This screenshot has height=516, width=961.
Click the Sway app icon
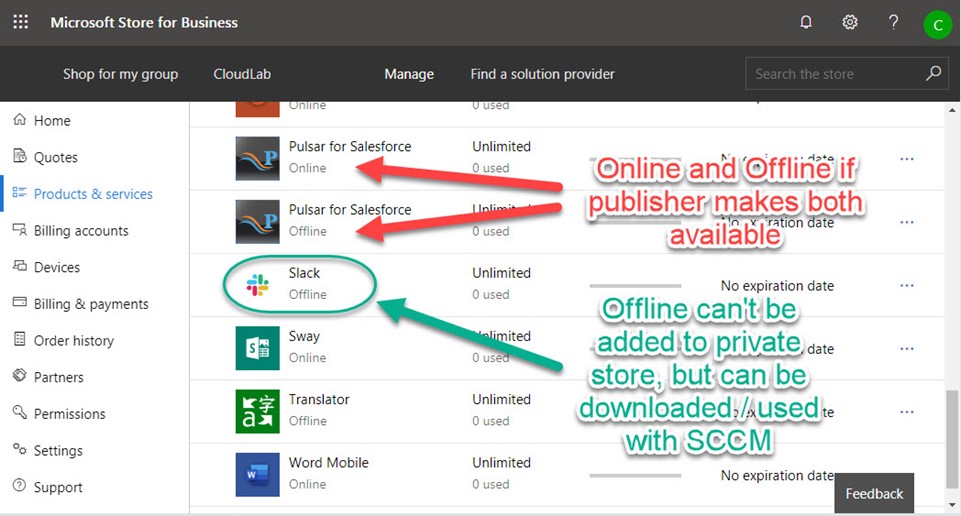(x=257, y=348)
